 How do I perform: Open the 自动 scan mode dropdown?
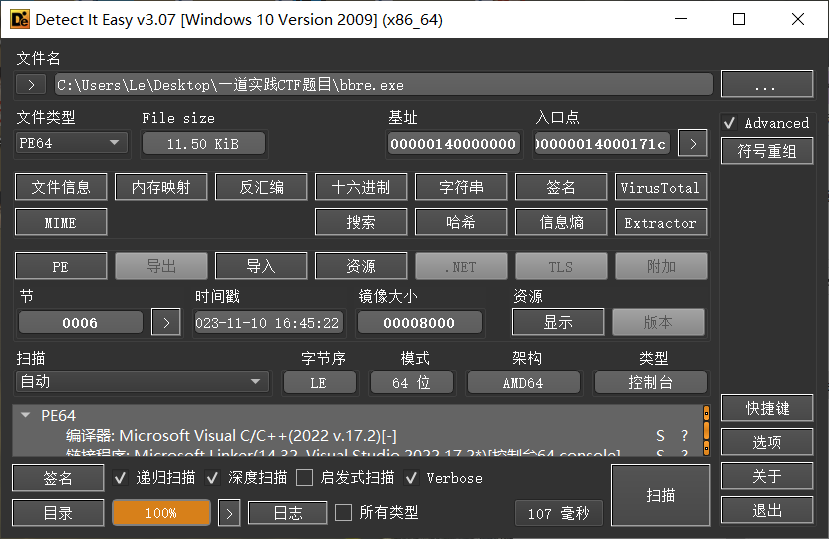142,382
